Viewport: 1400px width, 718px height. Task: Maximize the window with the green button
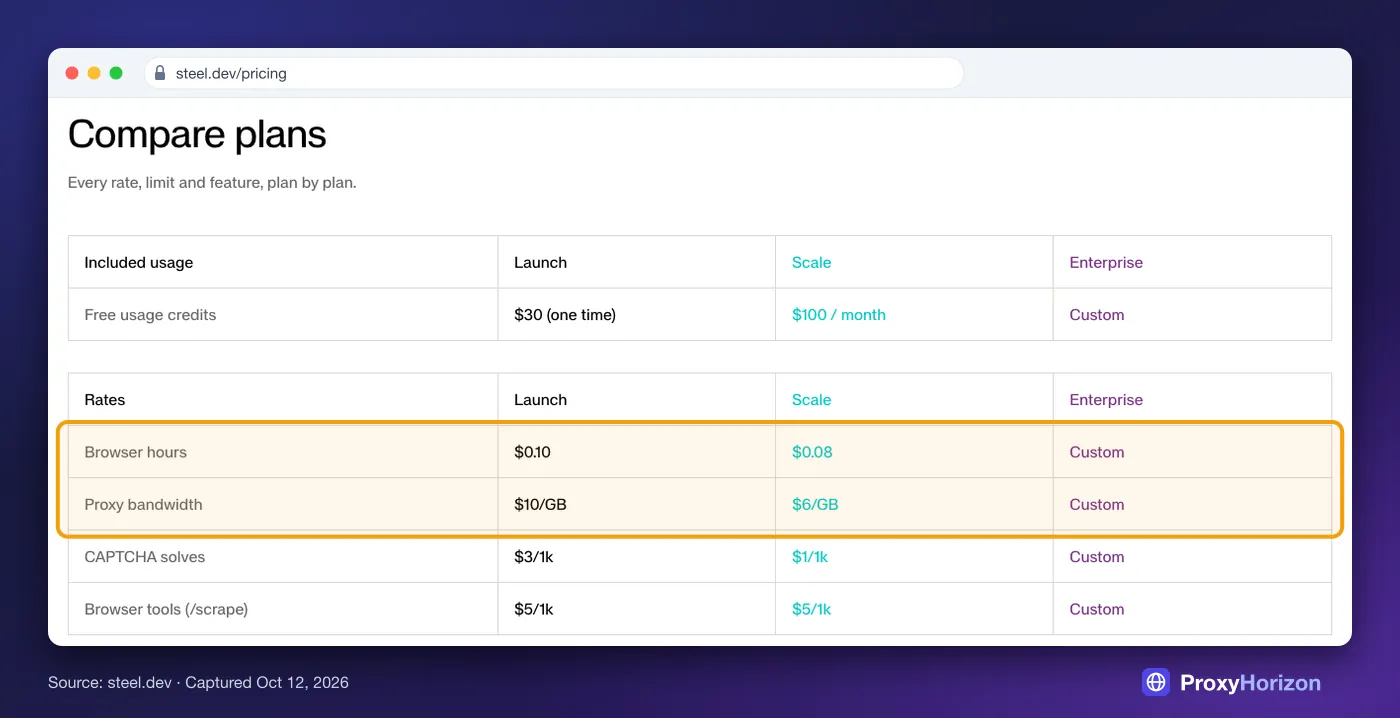click(x=116, y=73)
